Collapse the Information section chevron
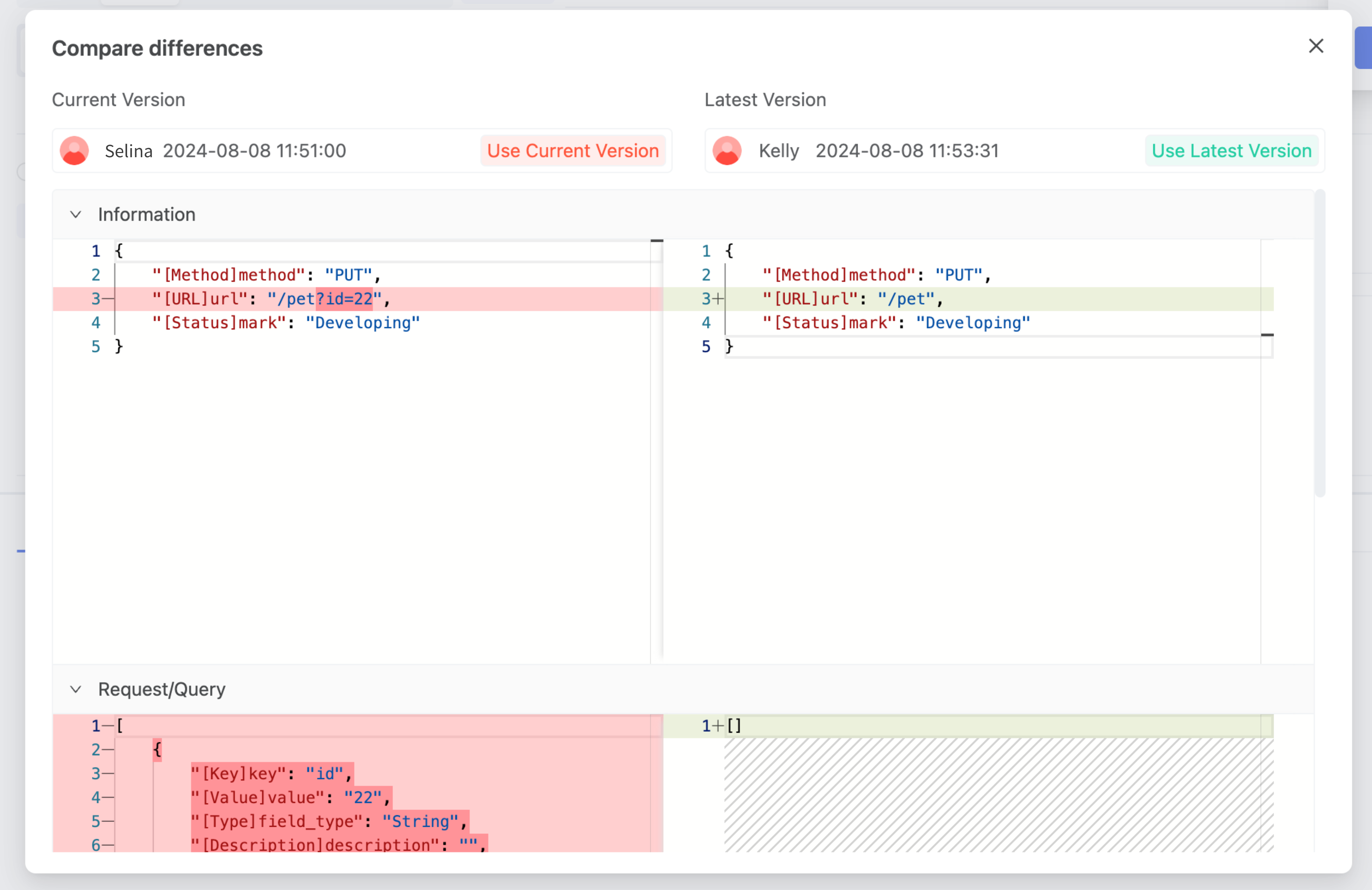This screenshot has height=890, width=1372. tap(75, 214)
